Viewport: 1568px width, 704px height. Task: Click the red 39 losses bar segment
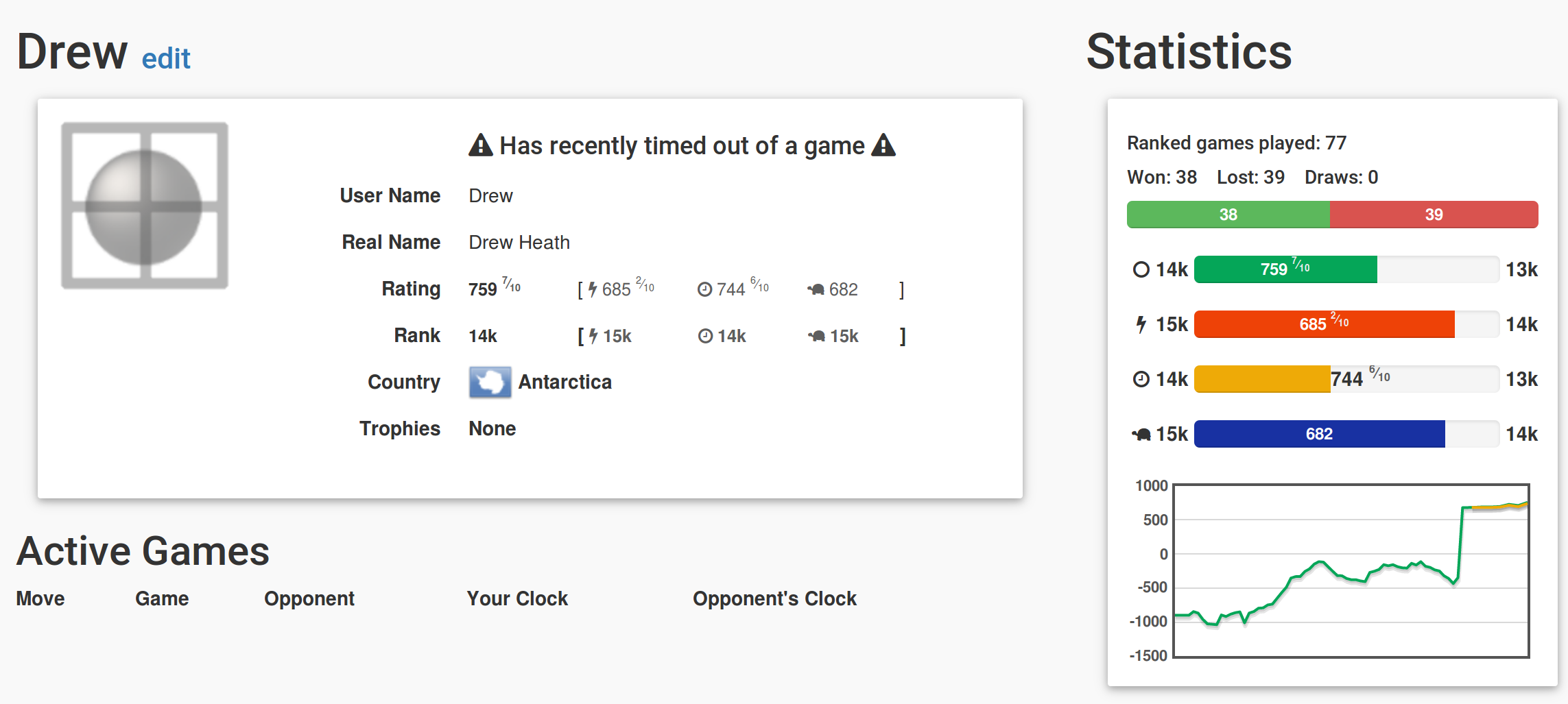coord(1434,215)
